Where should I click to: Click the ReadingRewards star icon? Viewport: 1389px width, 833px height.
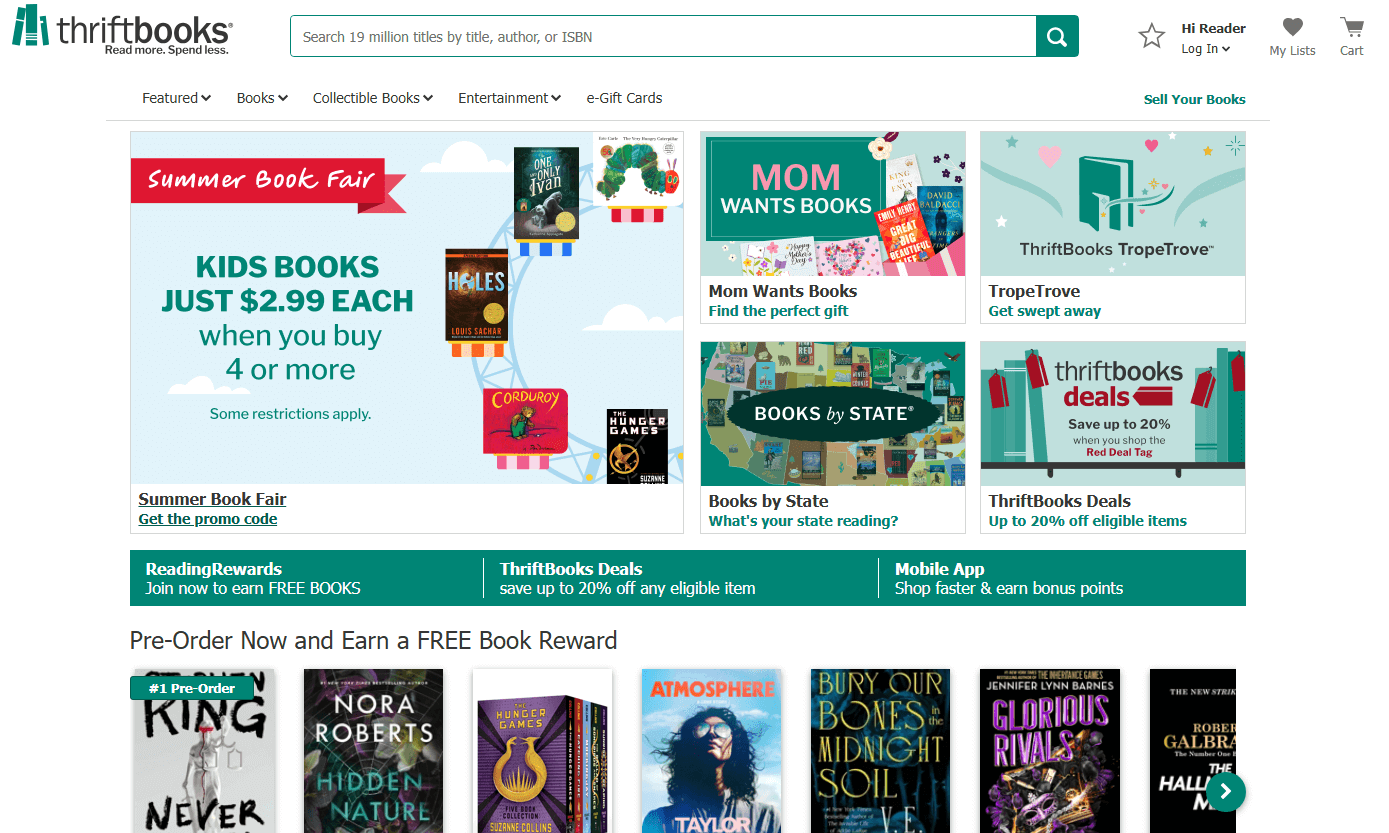1152,37
